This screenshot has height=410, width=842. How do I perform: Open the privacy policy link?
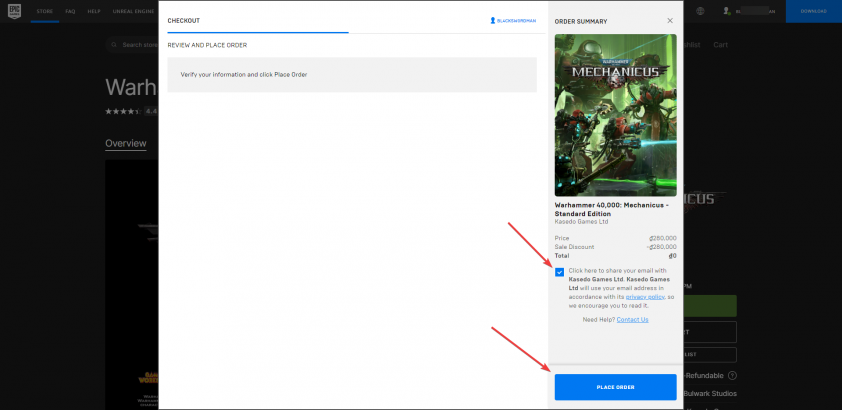645,297
